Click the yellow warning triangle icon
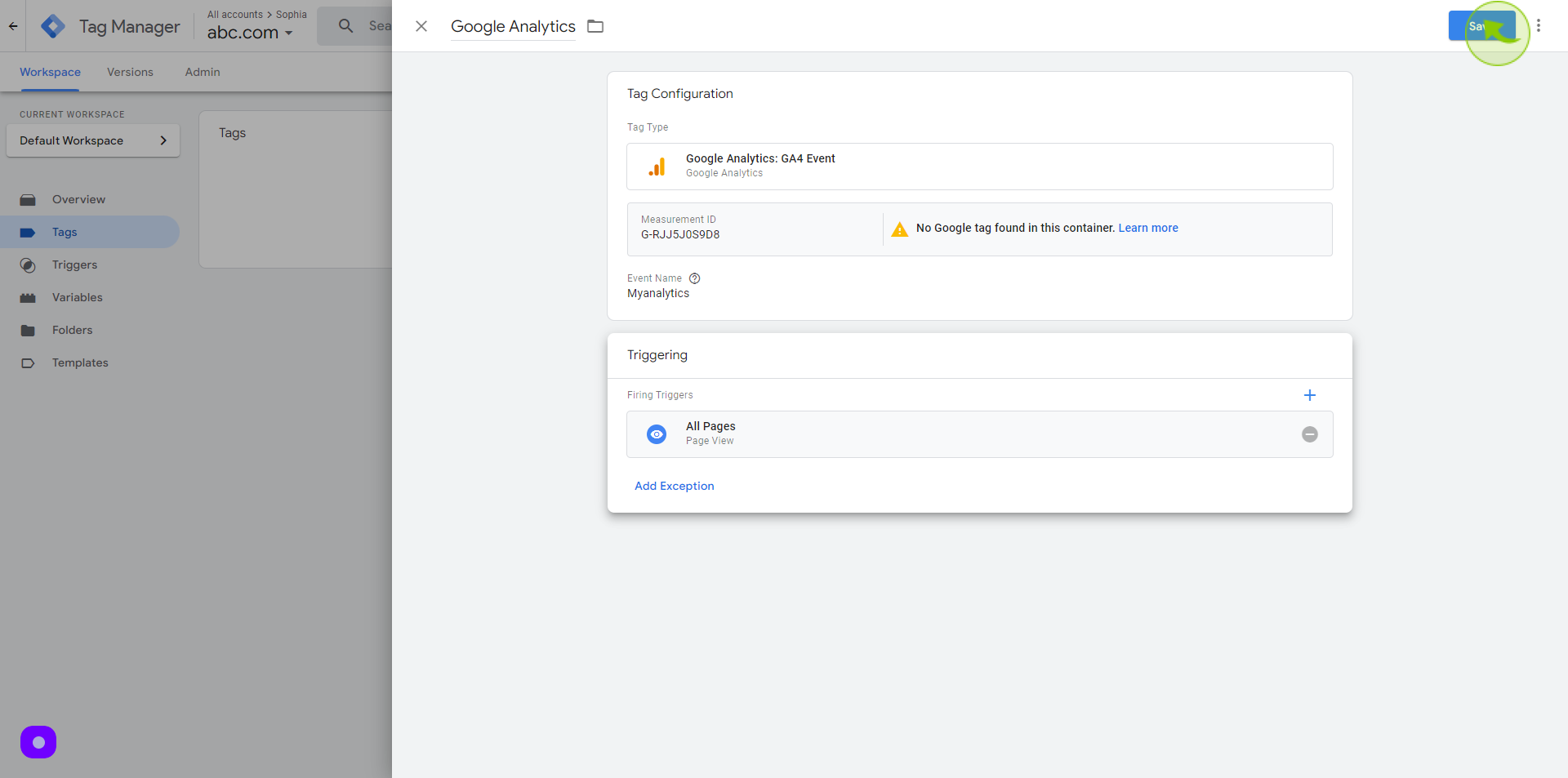 (900, 229)
